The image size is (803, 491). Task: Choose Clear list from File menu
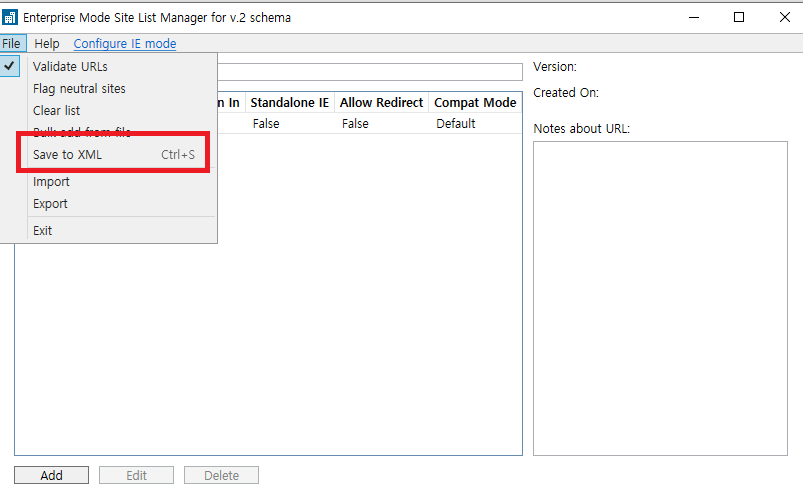click(109, 111)
